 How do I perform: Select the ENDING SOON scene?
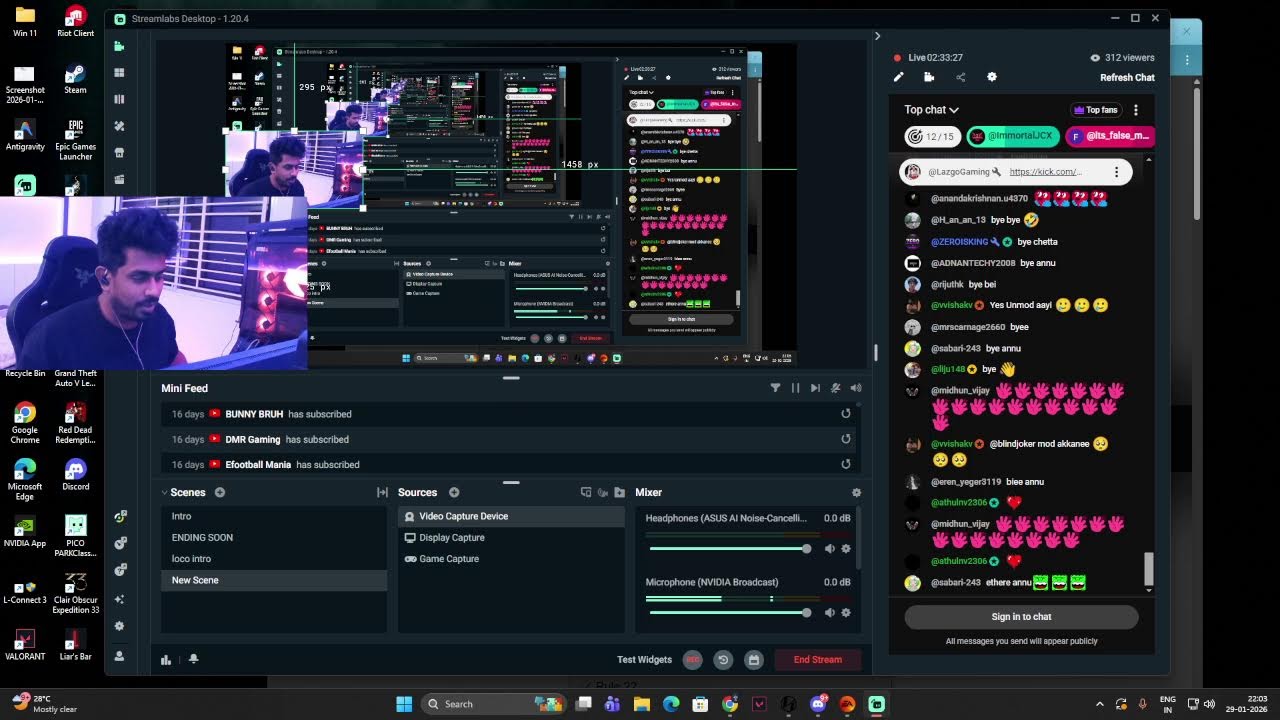pyautogui.click(x=273, y=537)
